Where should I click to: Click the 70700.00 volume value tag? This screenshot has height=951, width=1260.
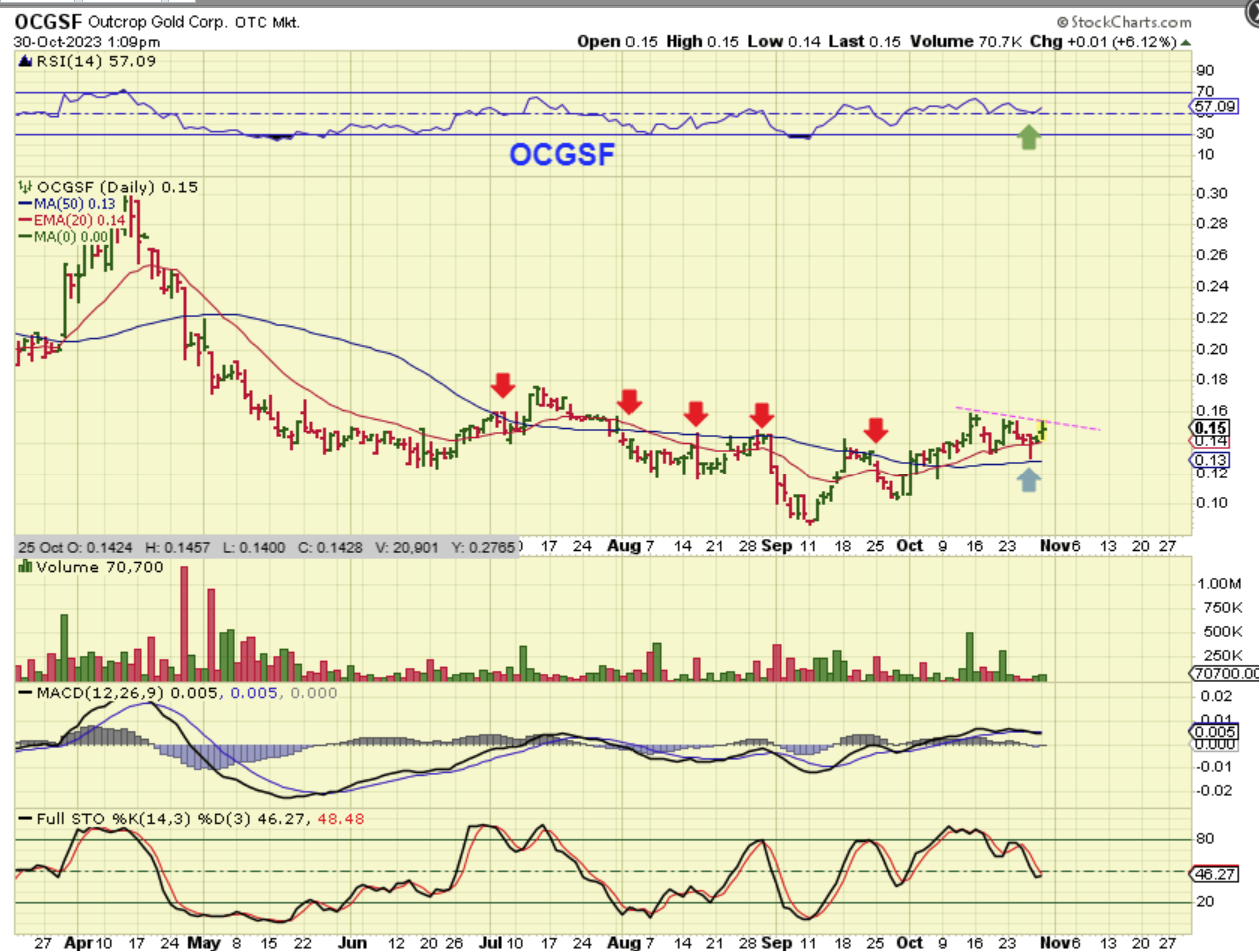click(1226, 674)
